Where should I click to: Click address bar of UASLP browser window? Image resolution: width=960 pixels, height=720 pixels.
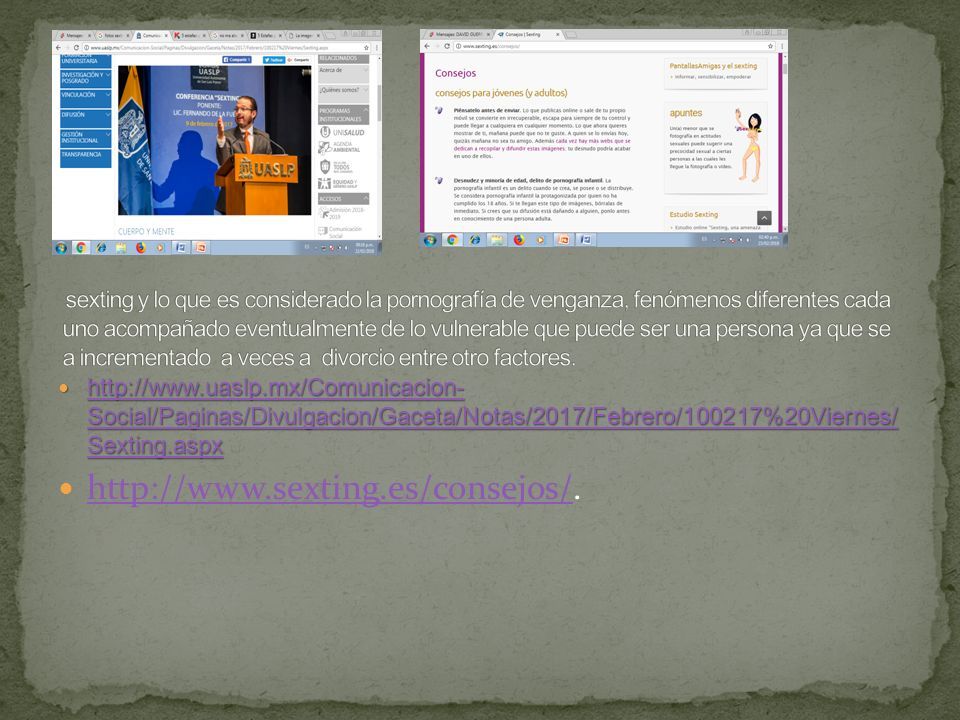point(227,47)
